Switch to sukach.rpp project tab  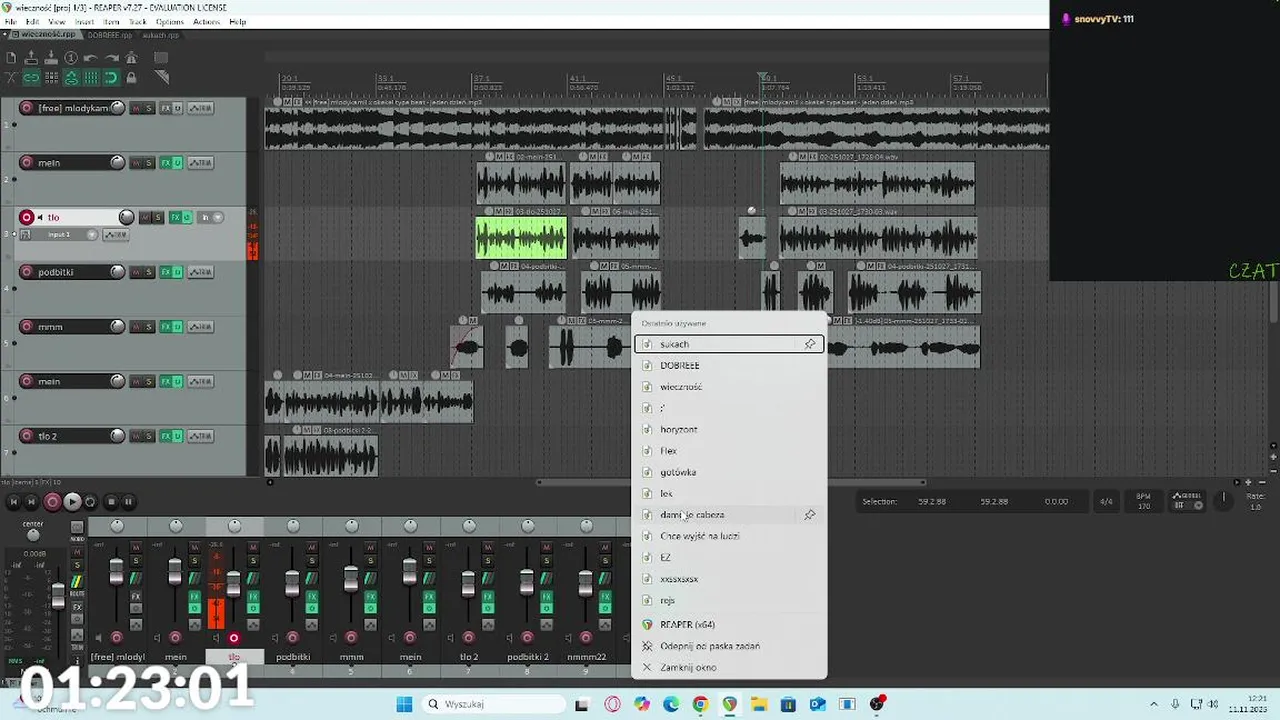click(x=160, y=34)
